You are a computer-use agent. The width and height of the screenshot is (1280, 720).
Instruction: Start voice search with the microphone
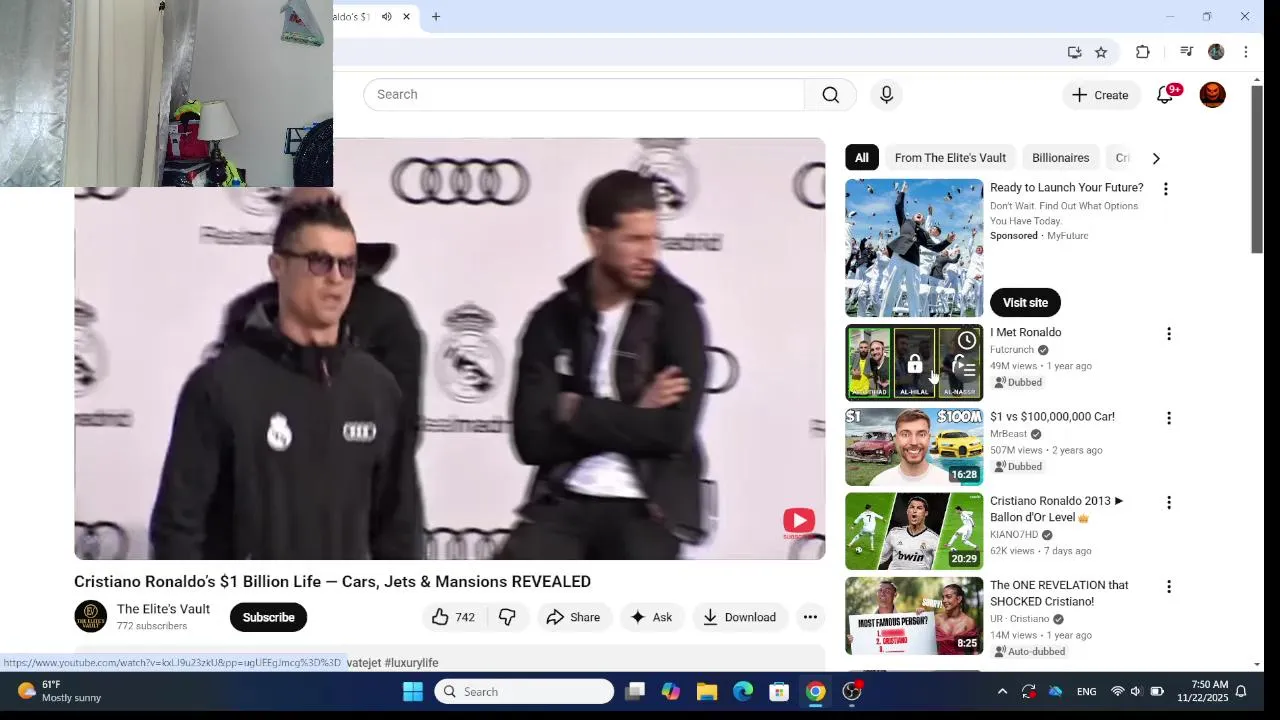tap(886, 95)
